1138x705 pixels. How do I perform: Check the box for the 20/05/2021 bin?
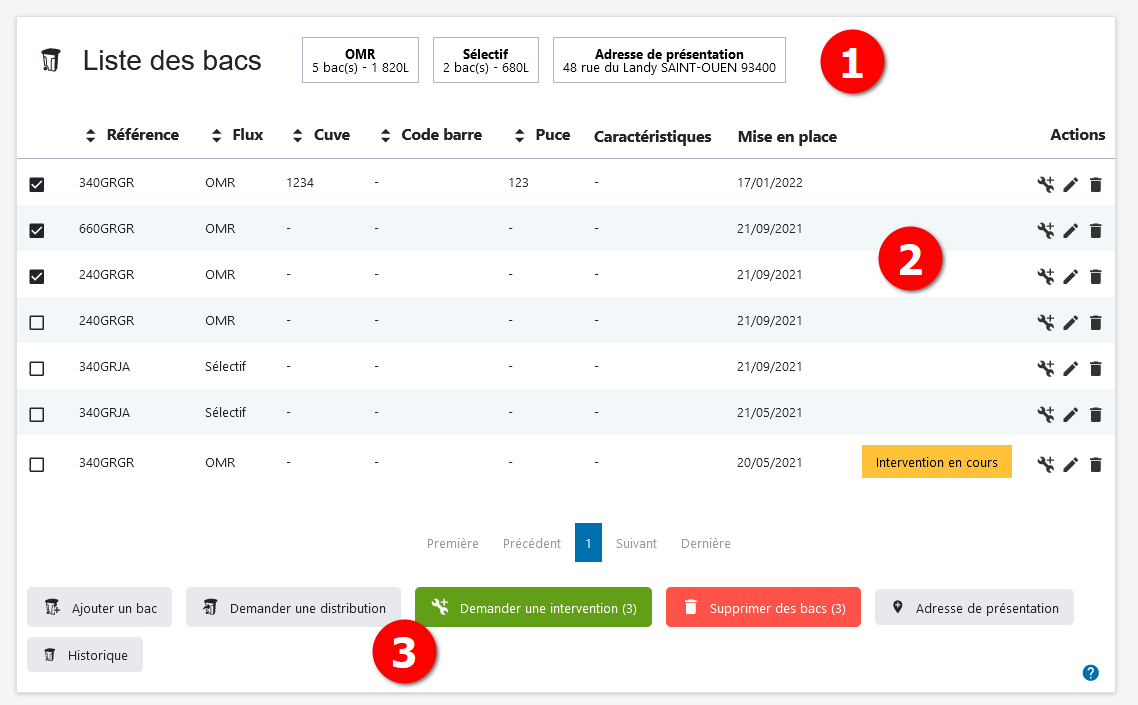point(37,464)
